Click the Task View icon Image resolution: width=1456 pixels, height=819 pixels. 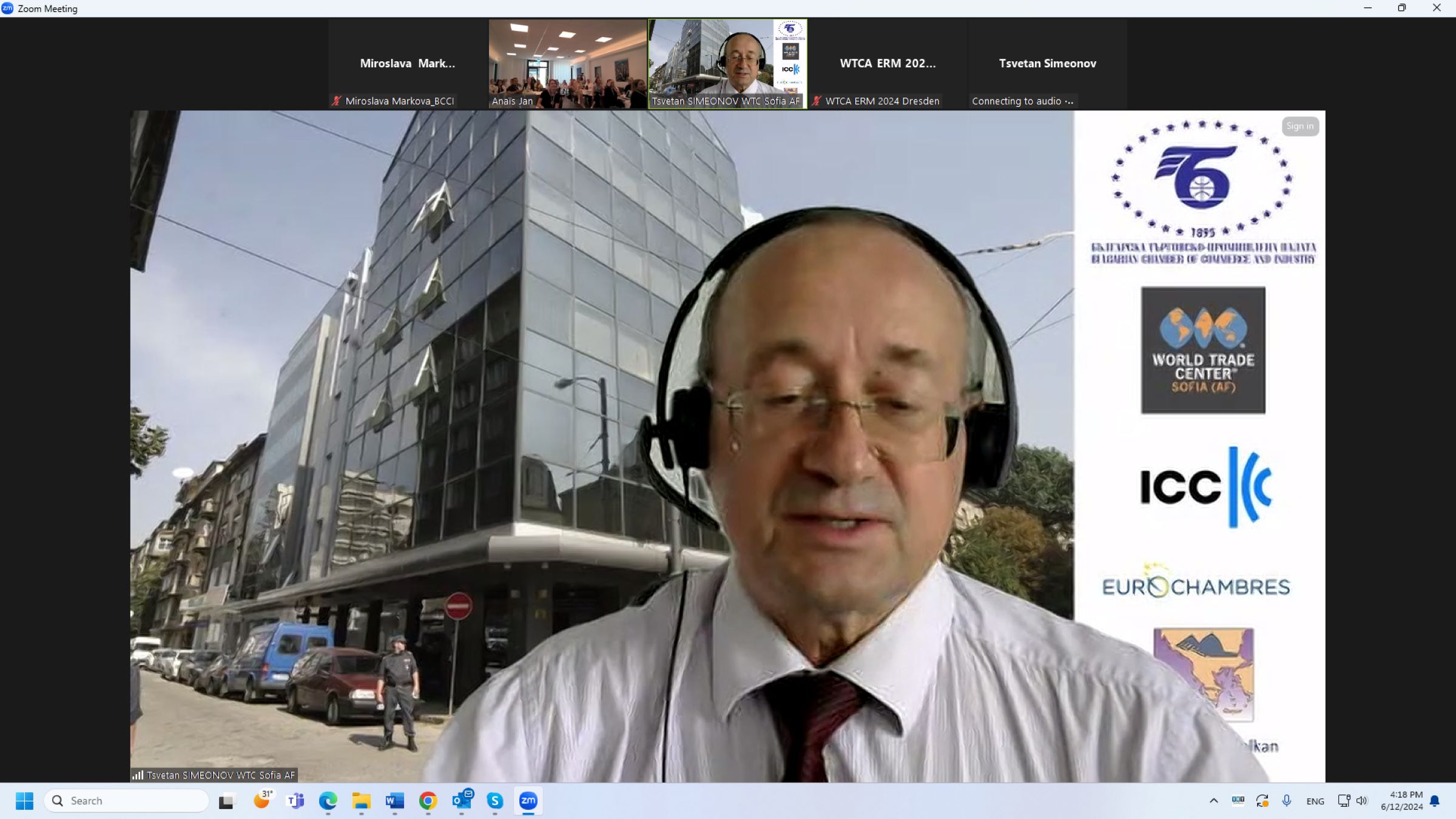[226, 801]
